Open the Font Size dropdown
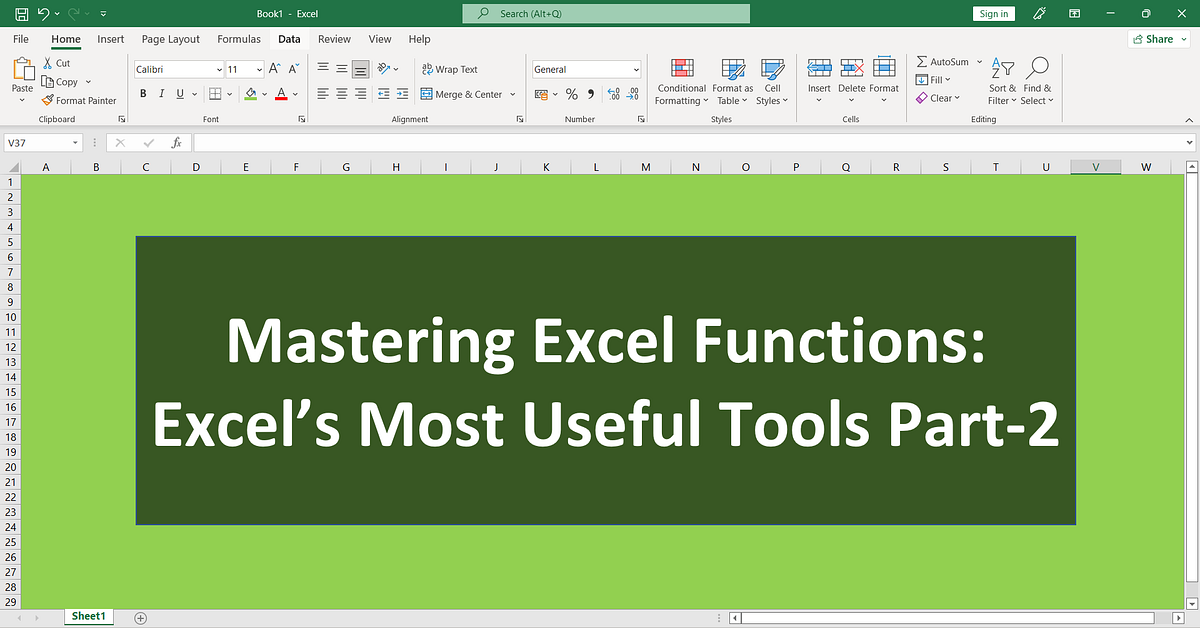 [258, 68]
